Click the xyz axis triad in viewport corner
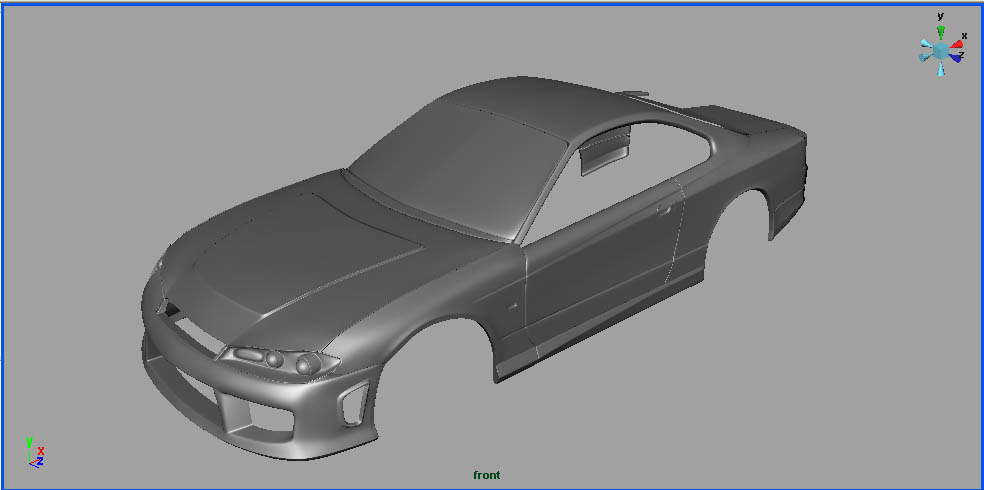Image resolution: width=984 pixels, height=490 pixels. point(35,452)
